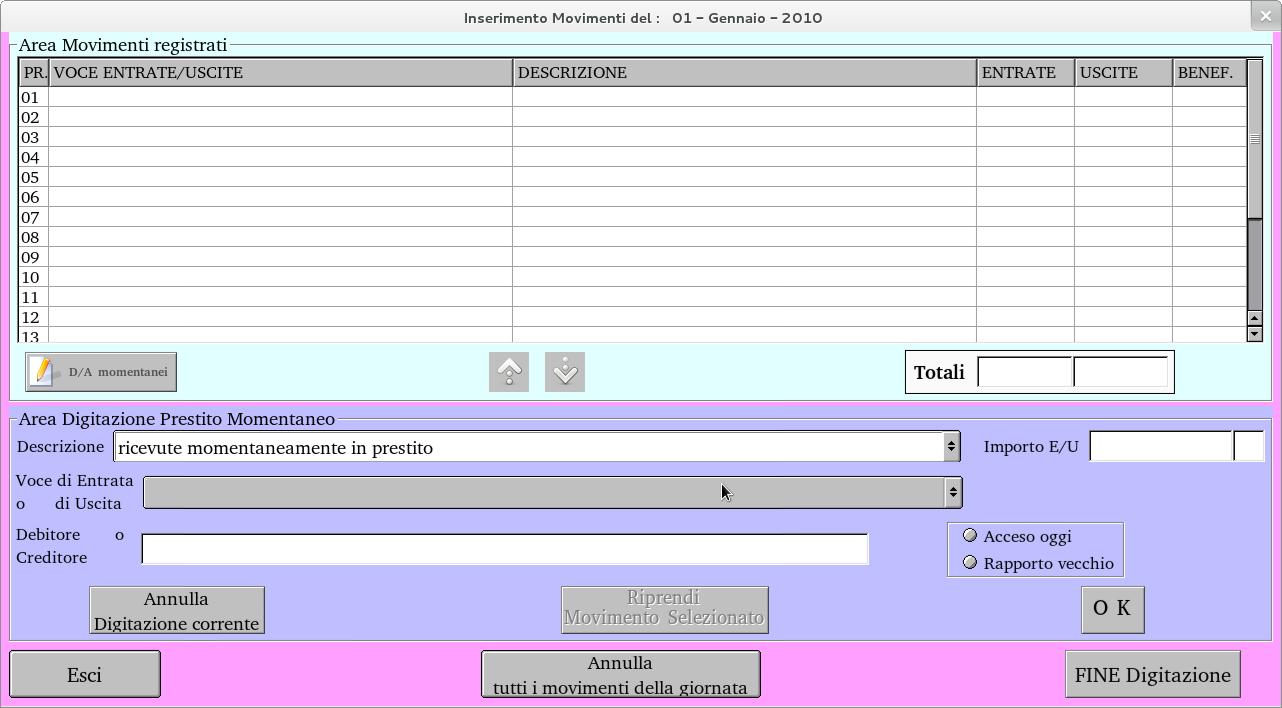Open the Descrizione dropdown list
1282x708 pixels.
951,447
